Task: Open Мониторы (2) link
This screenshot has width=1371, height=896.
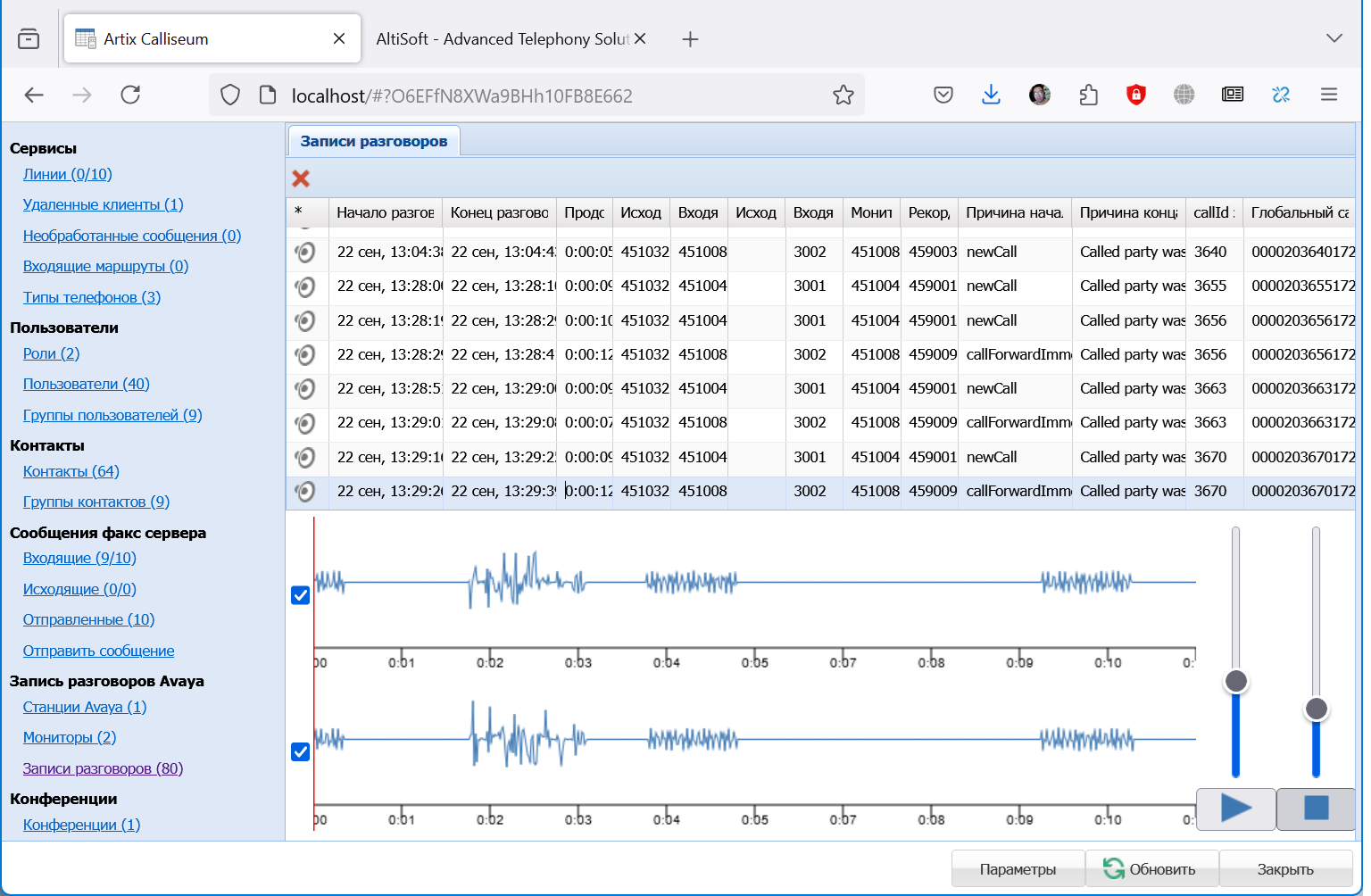Action: [x=70, y=737]
